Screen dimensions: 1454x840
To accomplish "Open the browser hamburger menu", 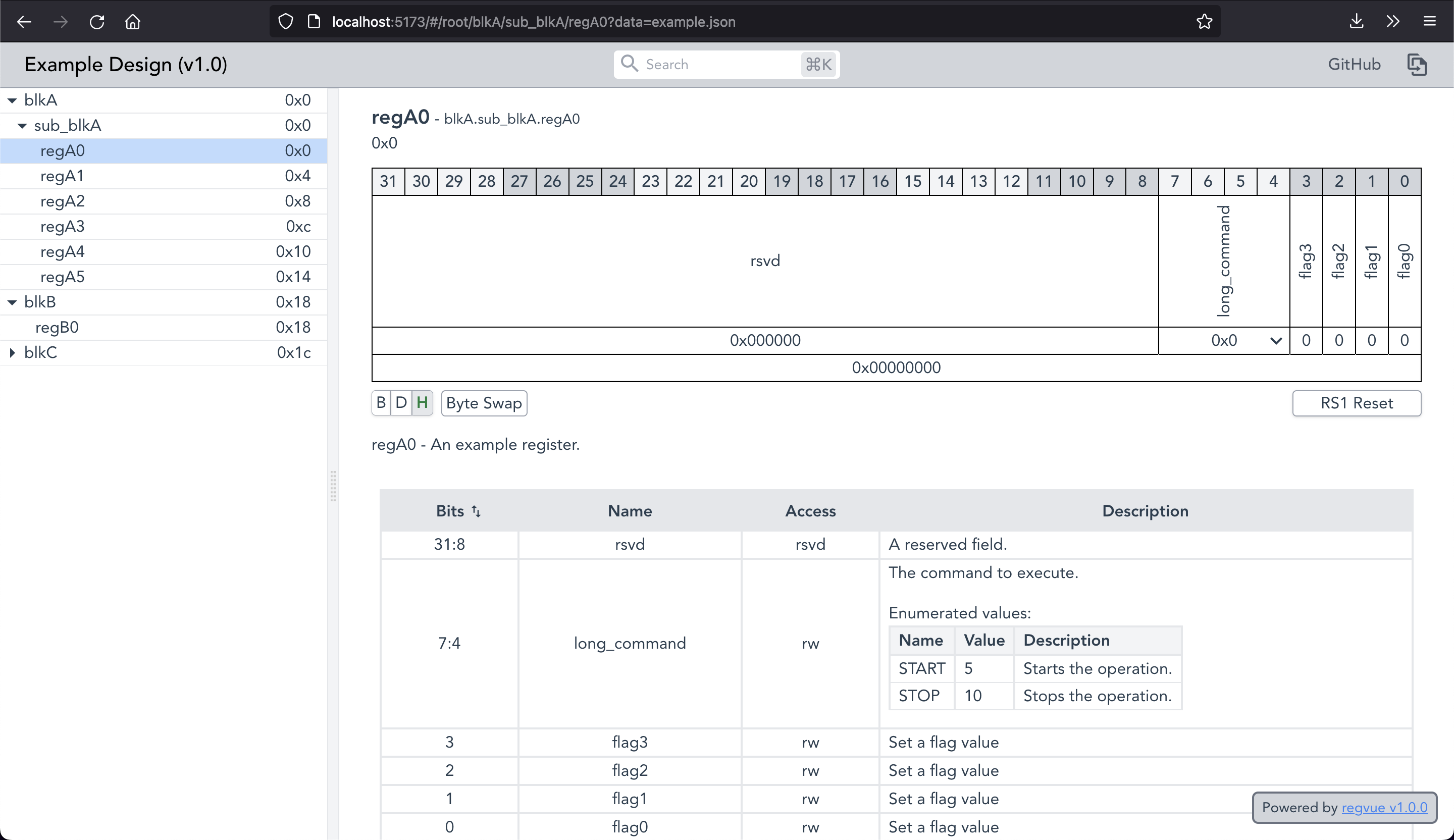I will (1430, 22).
